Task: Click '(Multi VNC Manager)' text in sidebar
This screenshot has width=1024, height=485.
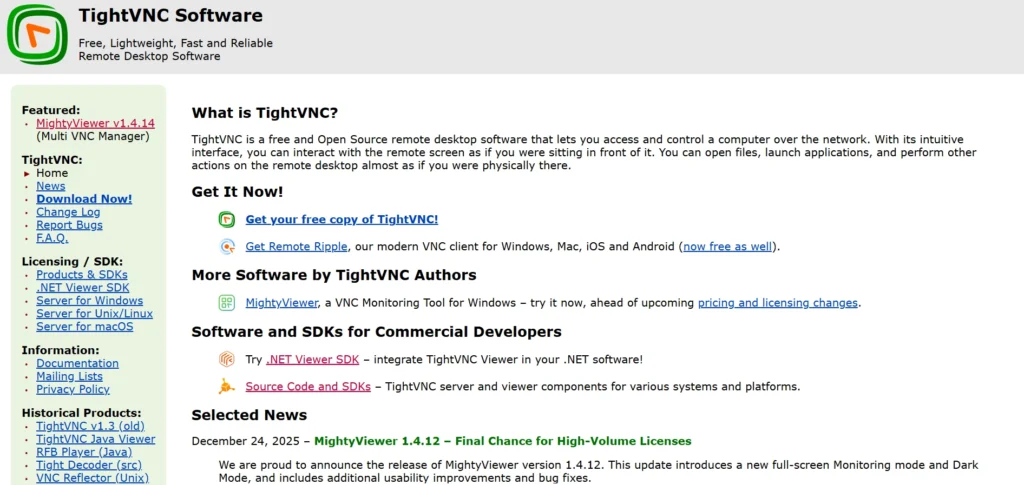Action: 93,136
